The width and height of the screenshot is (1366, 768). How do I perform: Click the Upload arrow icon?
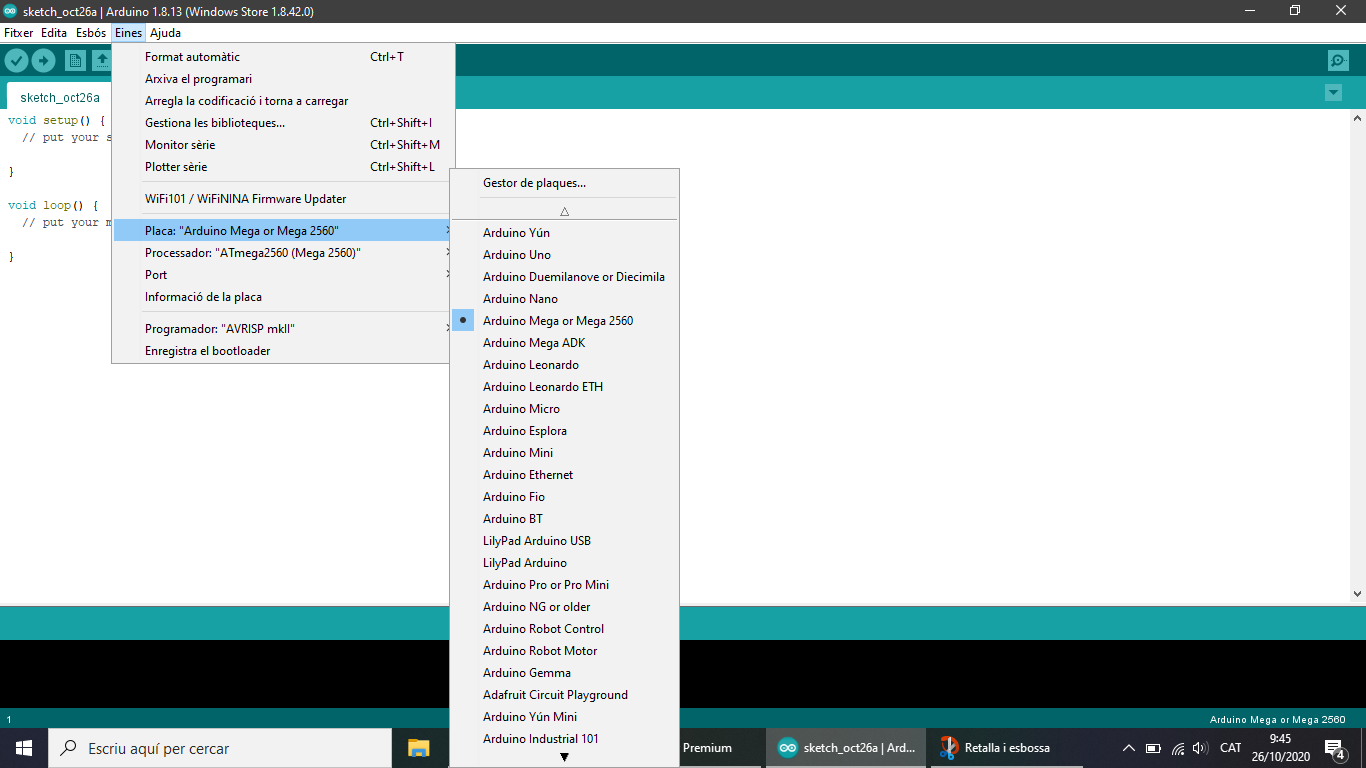[43, 61]
